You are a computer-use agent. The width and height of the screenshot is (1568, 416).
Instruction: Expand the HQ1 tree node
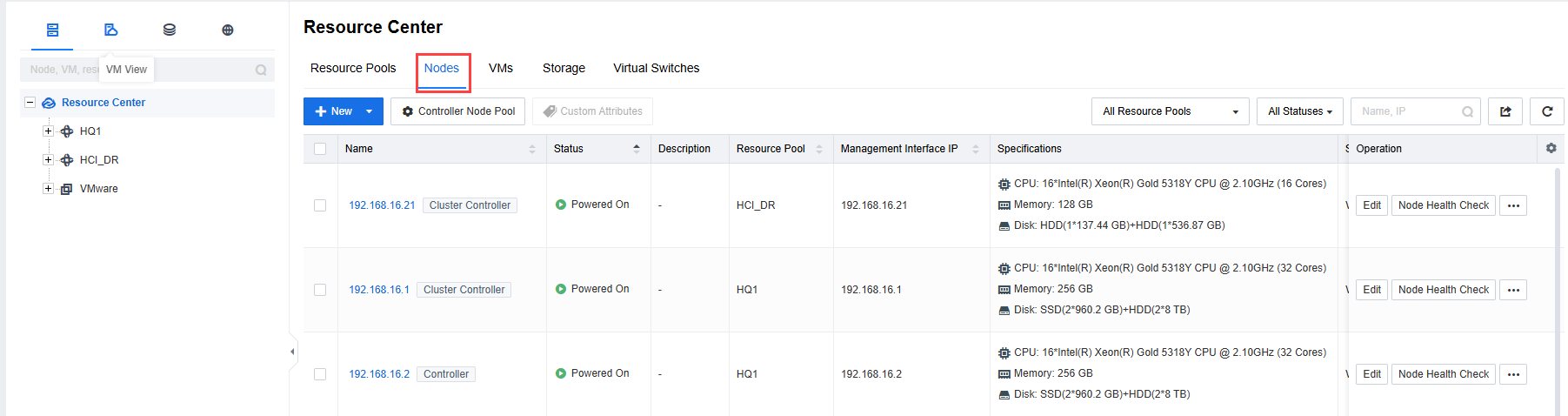[x=48, y=131]
